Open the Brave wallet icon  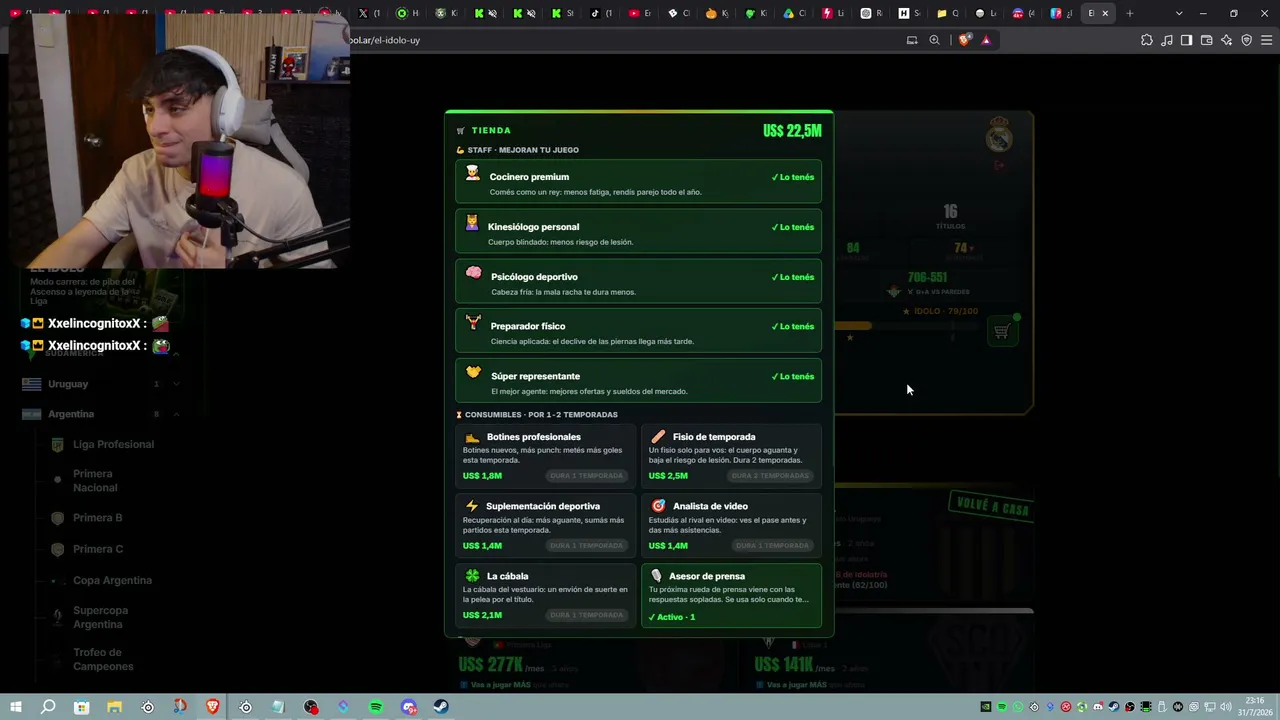click(x=1206, y=40)
